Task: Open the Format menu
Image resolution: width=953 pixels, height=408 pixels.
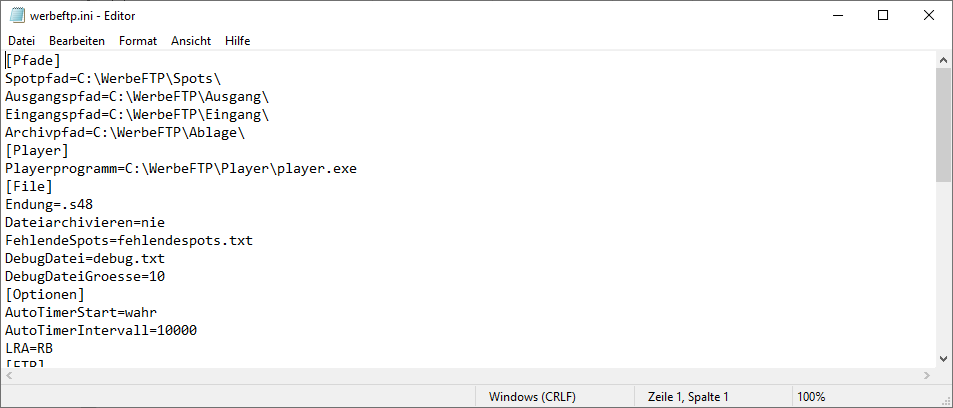Action: [138, 41]
